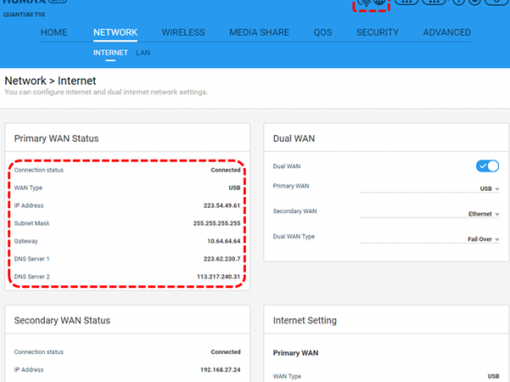510x382 pixels.
Task: Click the Wi-Fi status icon in header
Action: (x=366, y=3)
